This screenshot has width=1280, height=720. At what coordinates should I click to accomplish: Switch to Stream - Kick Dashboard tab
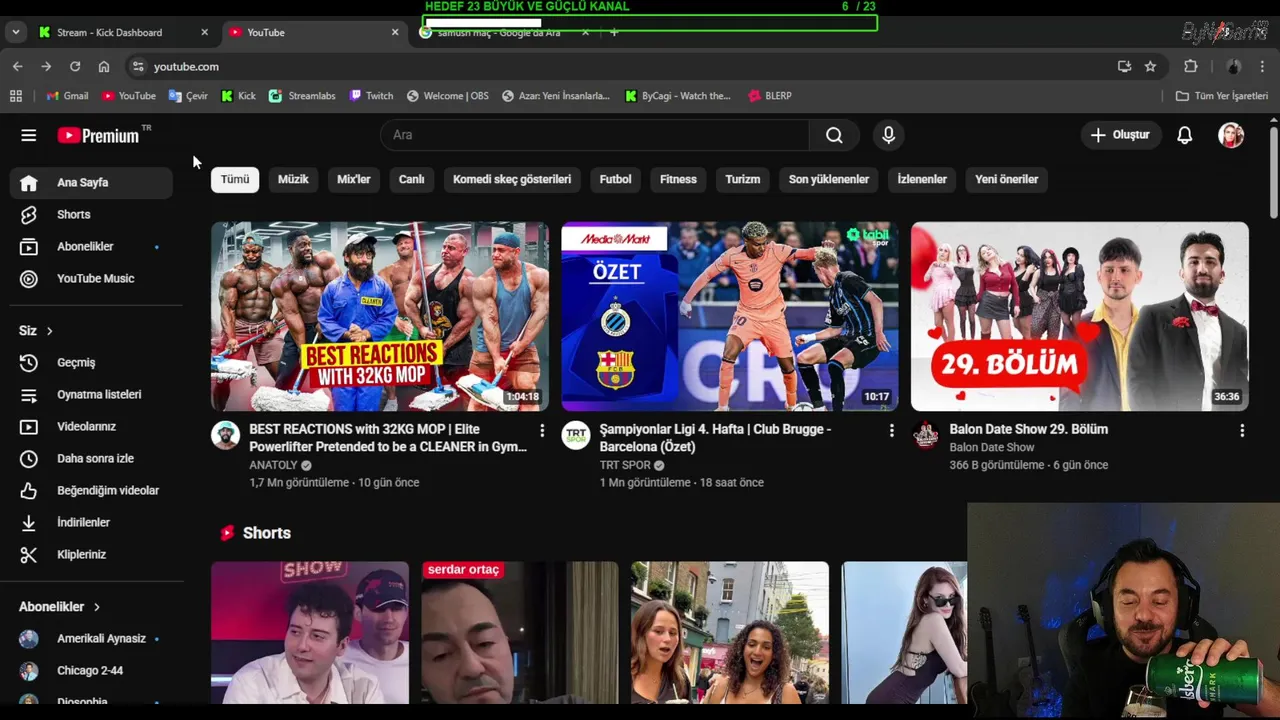123,32
